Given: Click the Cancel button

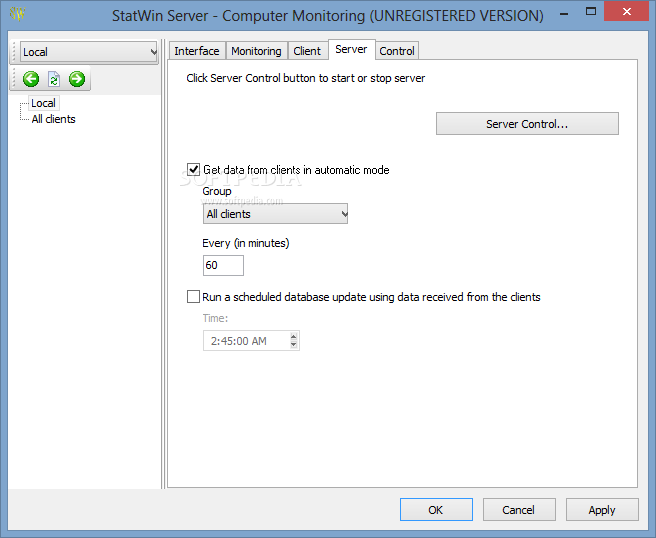Looking at the screenshot, I should point(519,510).
